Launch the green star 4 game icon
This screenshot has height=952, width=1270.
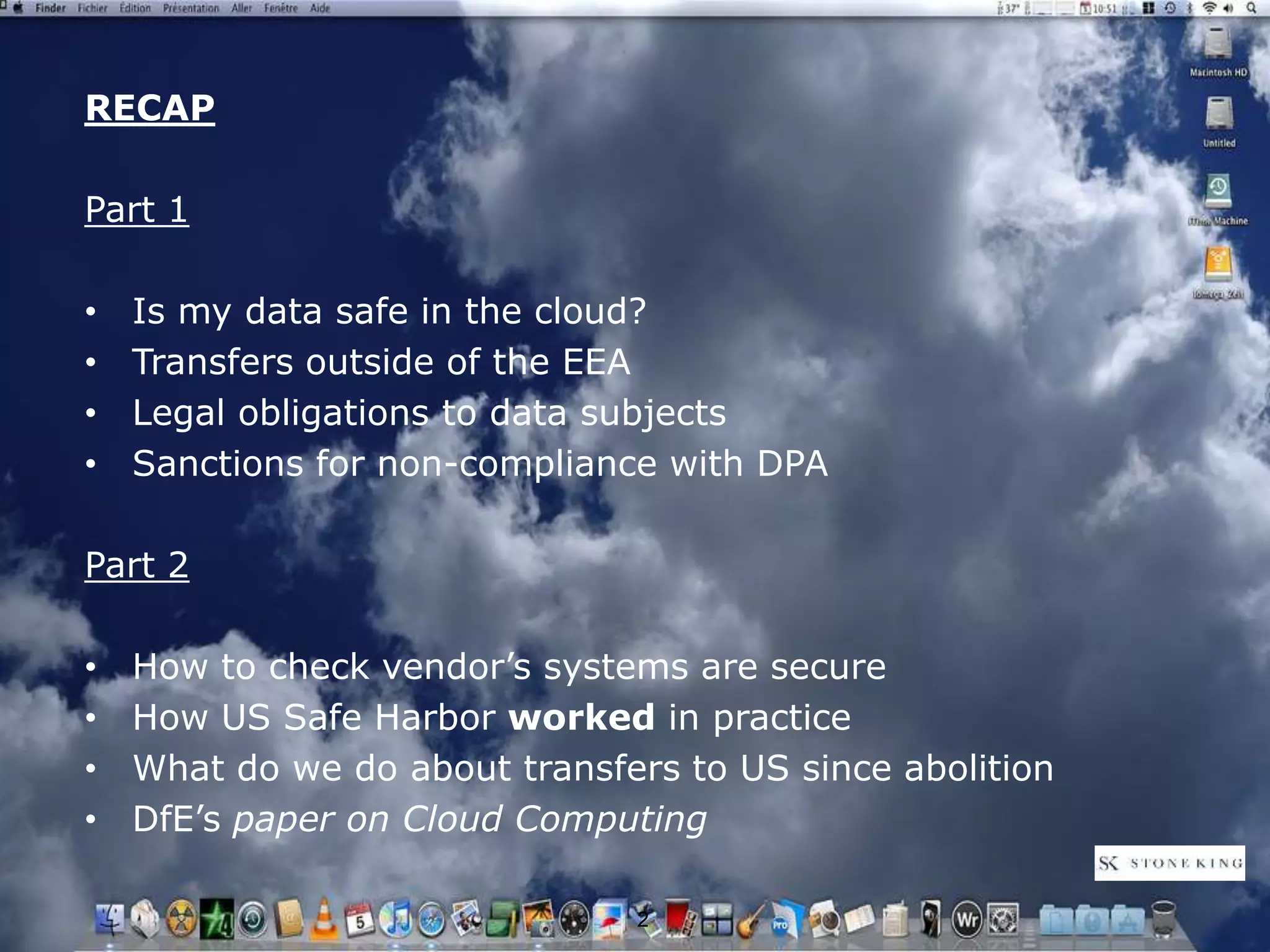point(217,919)
